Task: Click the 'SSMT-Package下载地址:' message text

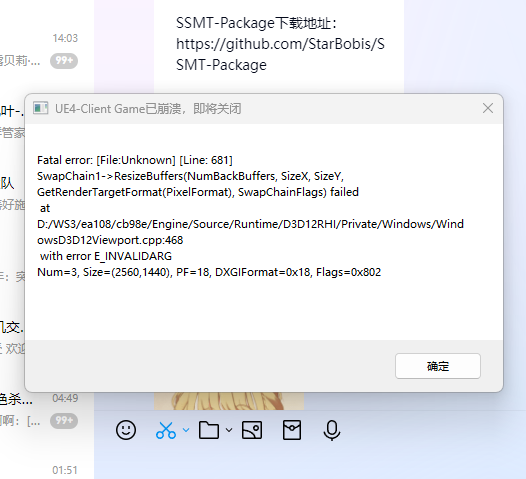Action: [x=256, y=23]
